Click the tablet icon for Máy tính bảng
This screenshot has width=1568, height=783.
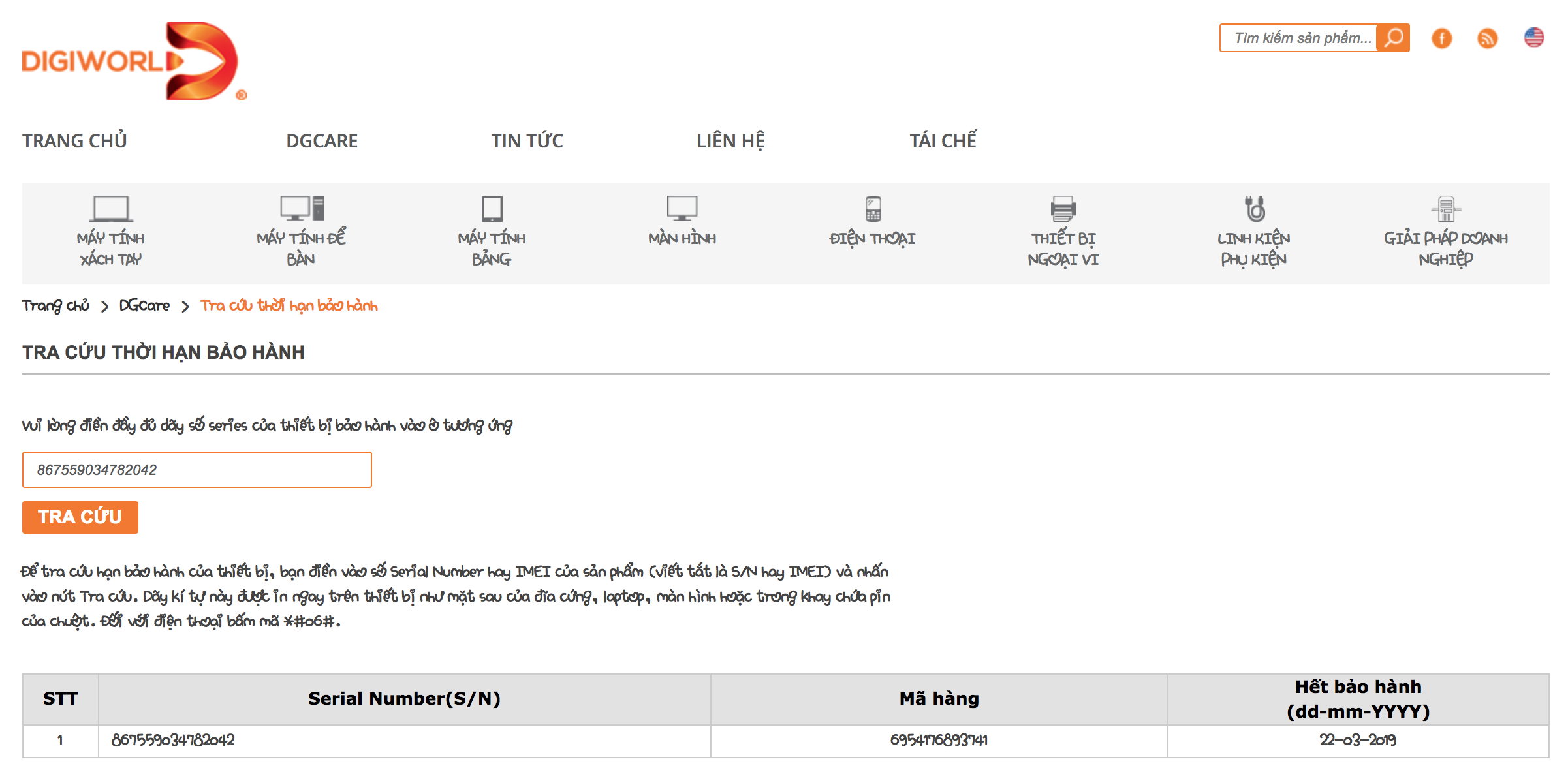[492, 209]
